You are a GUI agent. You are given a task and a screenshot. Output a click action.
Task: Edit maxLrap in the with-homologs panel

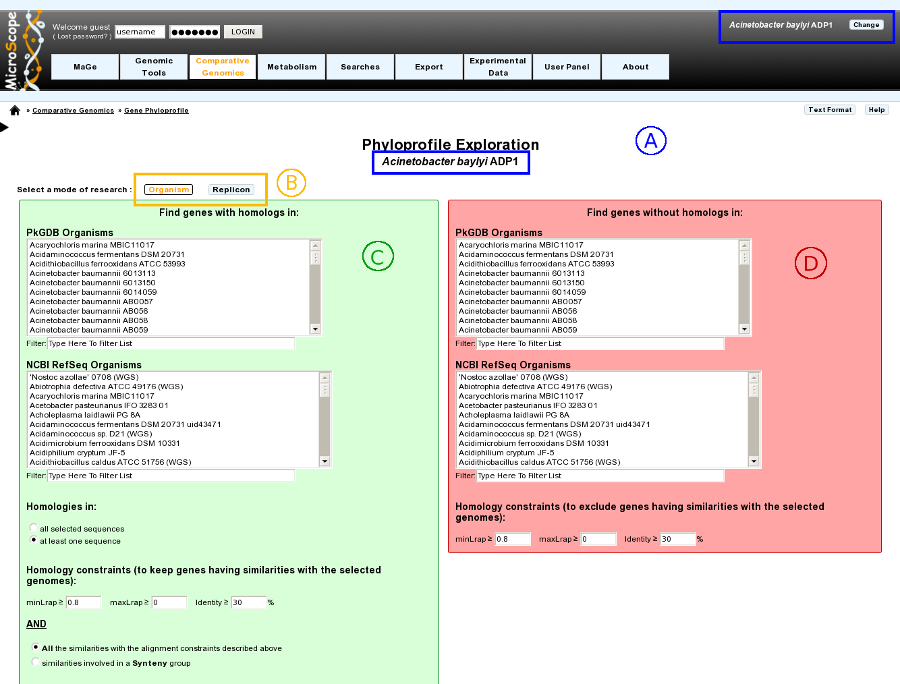coord(169,602)
